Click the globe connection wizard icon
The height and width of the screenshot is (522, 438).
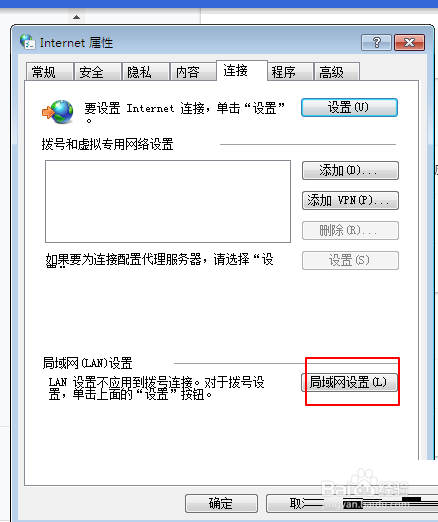[58, 112]
